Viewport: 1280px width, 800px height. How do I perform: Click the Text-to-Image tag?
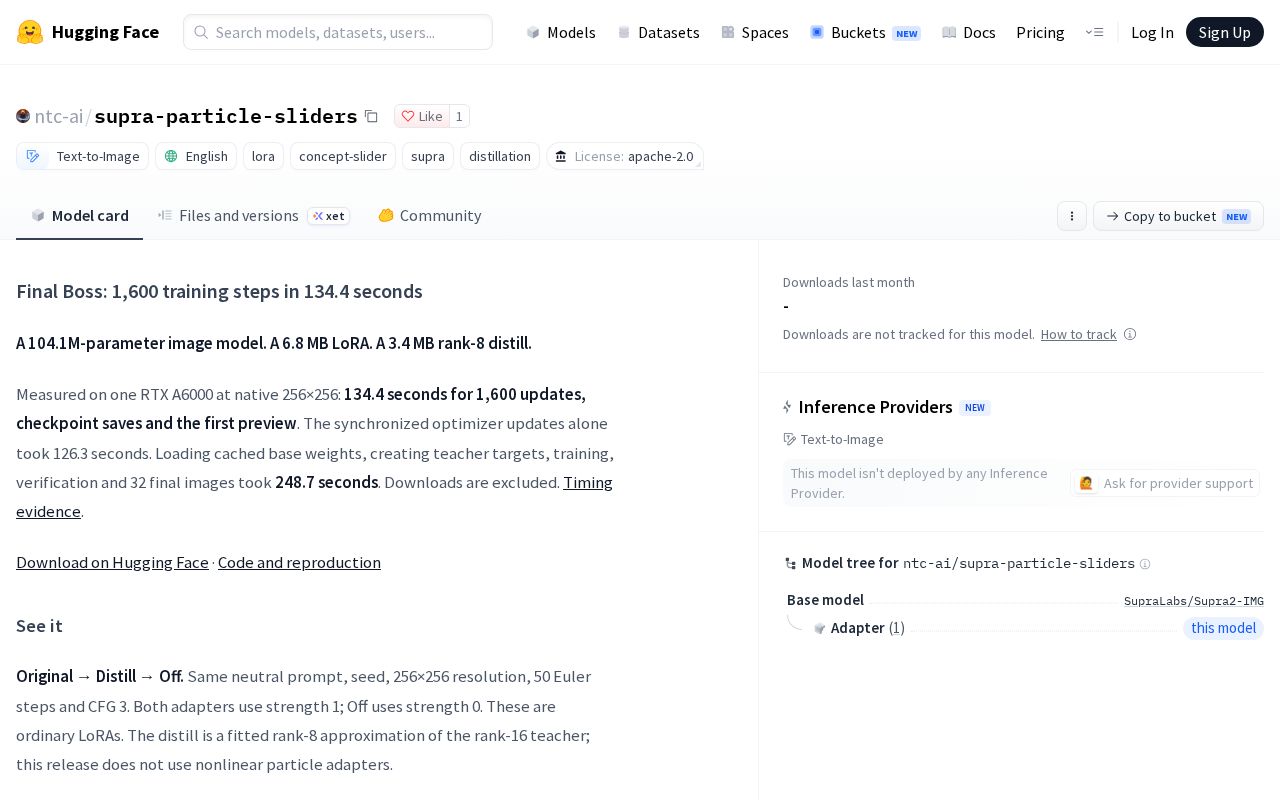tap(82, 156)
